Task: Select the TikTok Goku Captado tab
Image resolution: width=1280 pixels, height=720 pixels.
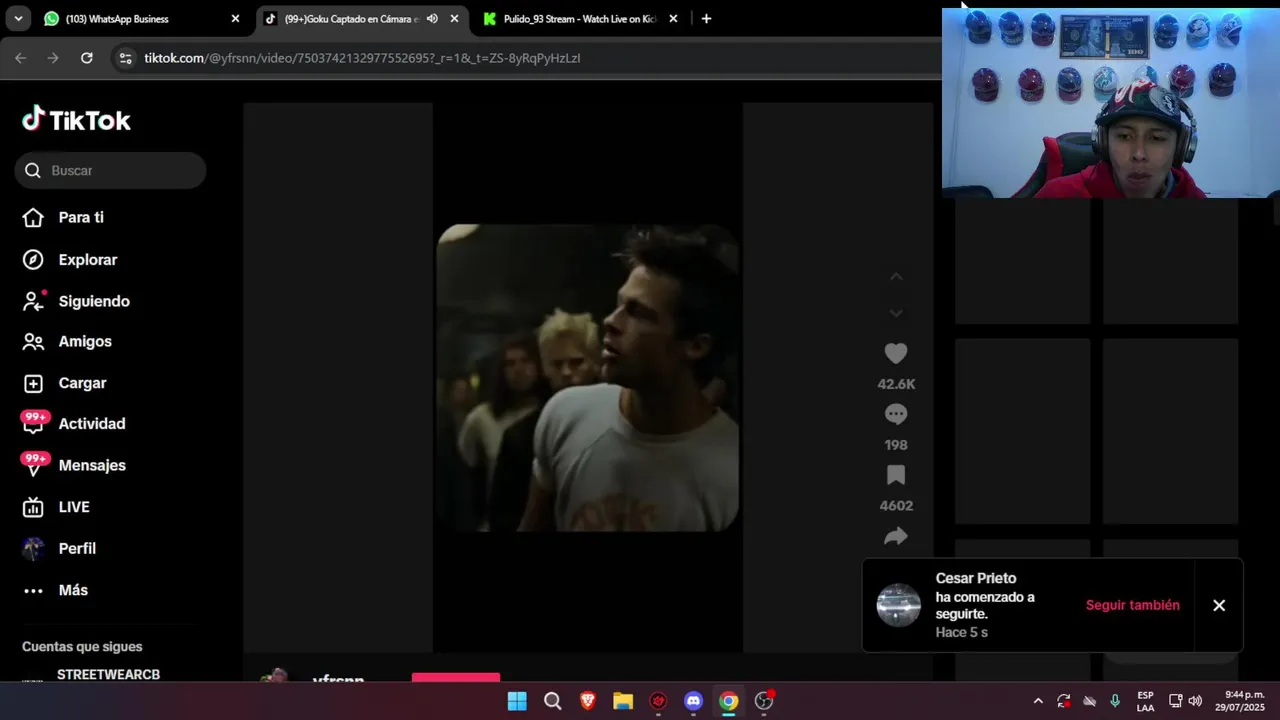Action: tap(350, 19)
